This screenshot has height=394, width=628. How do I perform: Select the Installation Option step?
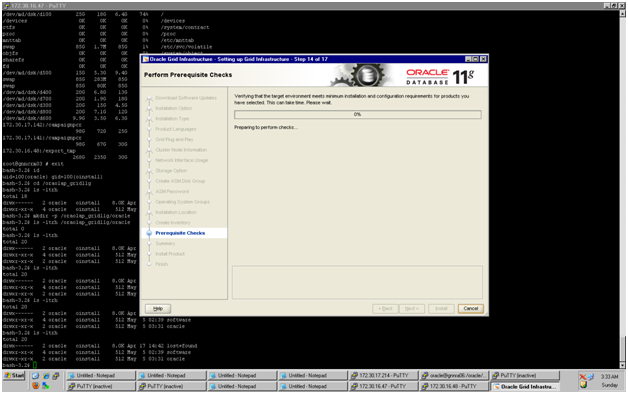coord(173,108)
